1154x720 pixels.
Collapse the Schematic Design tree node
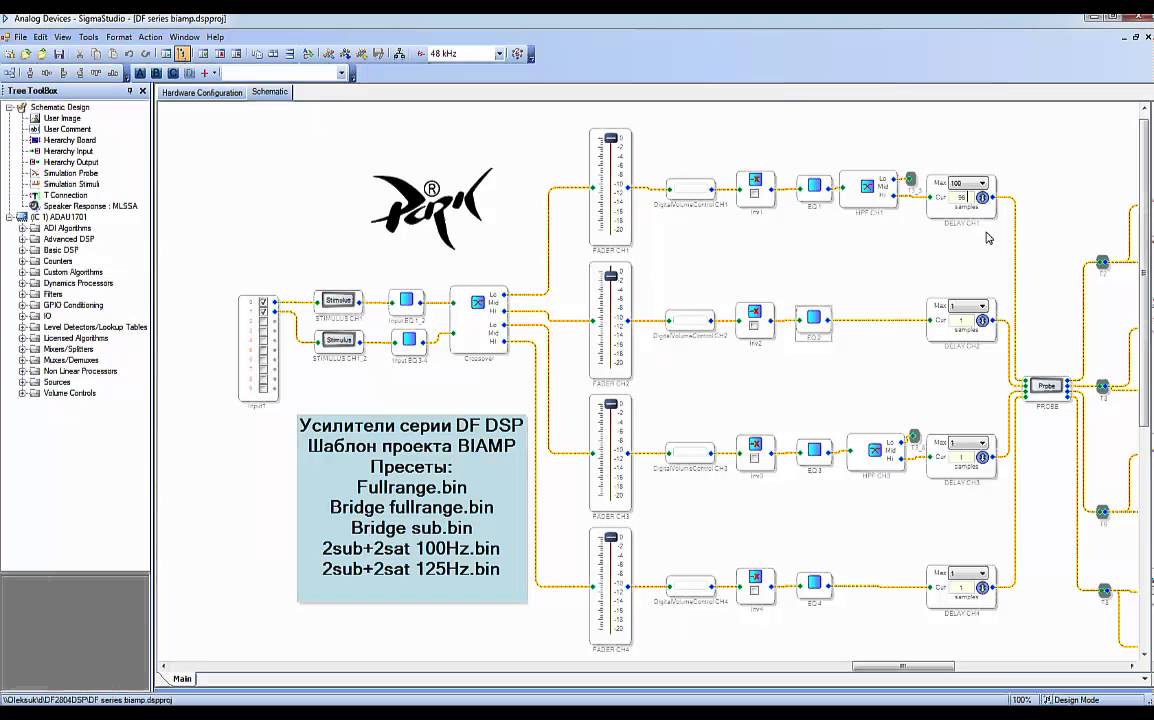point(10,107)
